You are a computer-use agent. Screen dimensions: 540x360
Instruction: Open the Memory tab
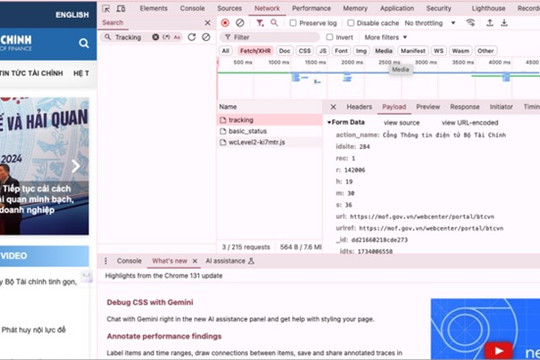(355, 8)
